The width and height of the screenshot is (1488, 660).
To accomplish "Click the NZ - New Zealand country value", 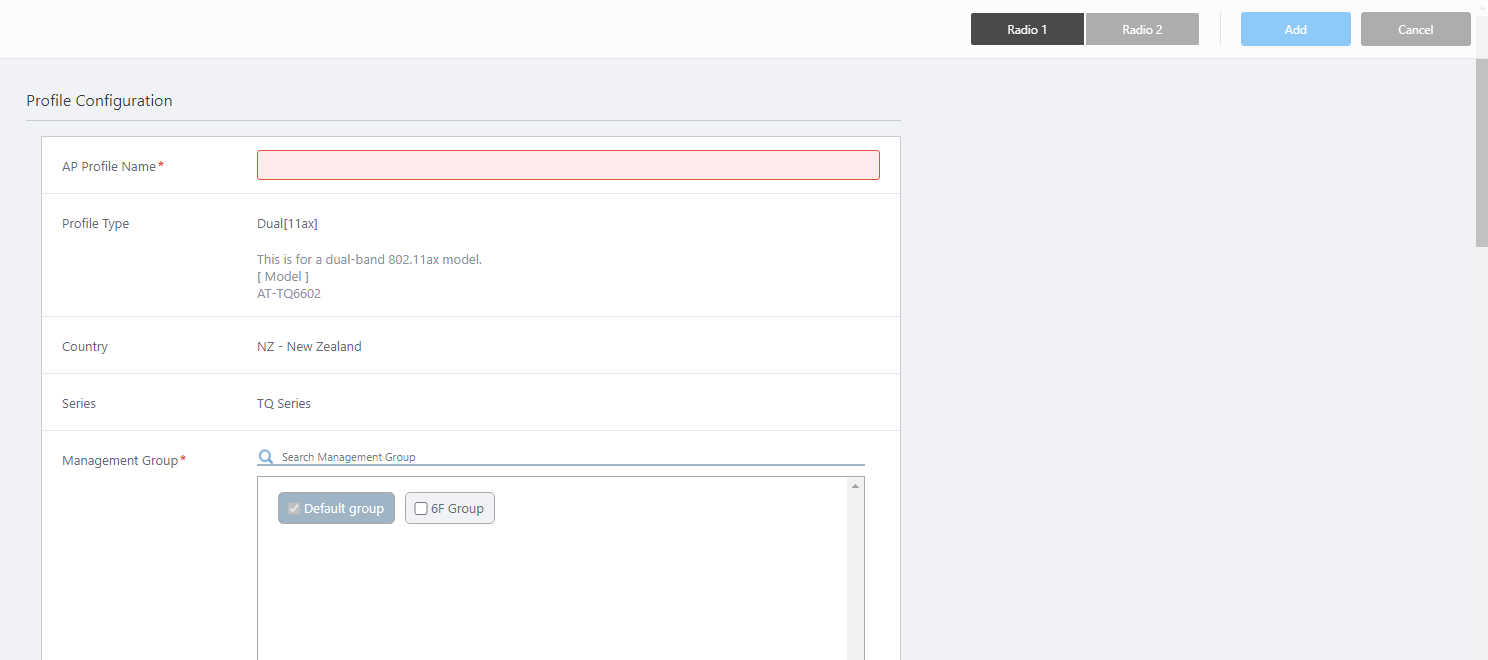I will point(309,347).
